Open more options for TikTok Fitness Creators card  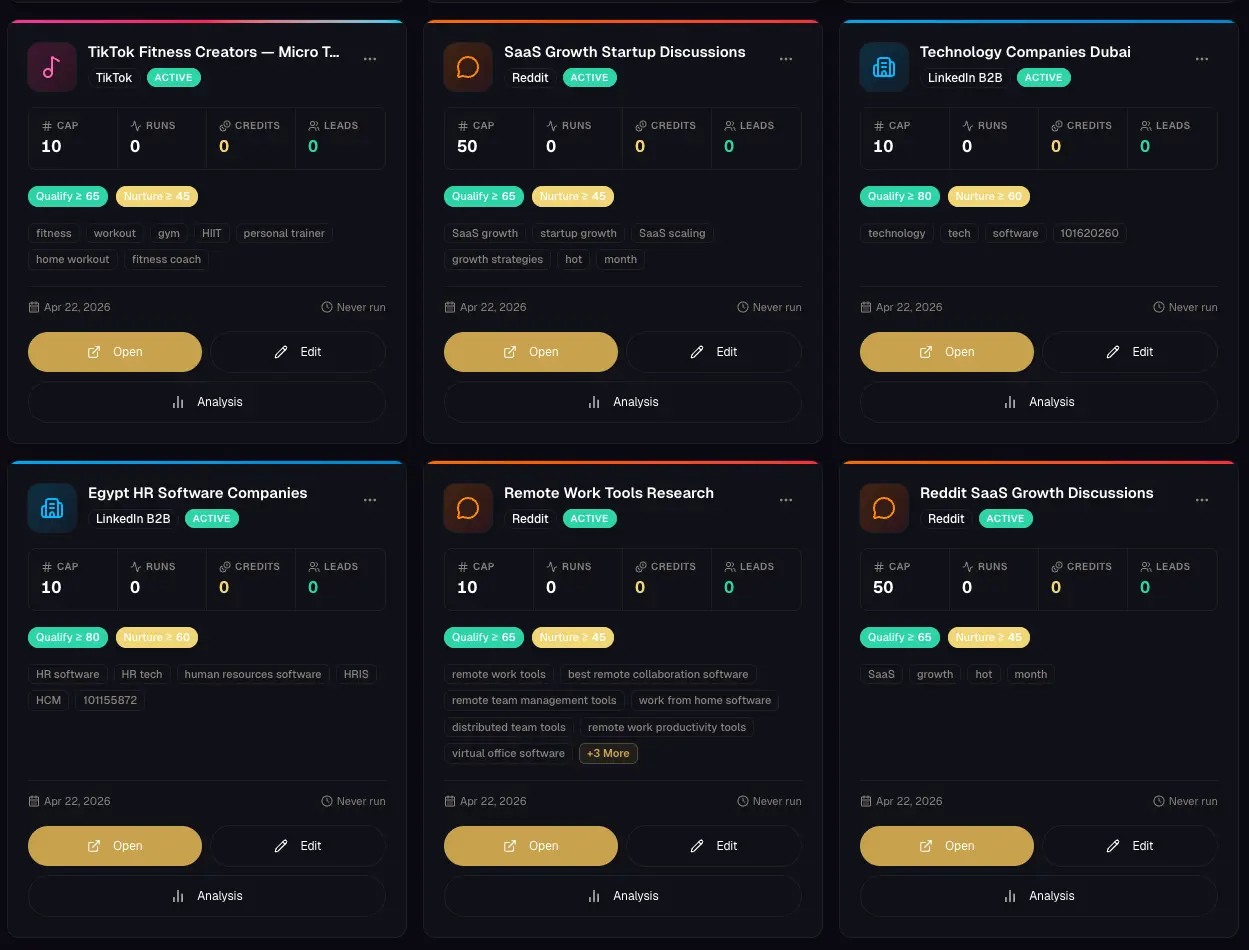370,59
